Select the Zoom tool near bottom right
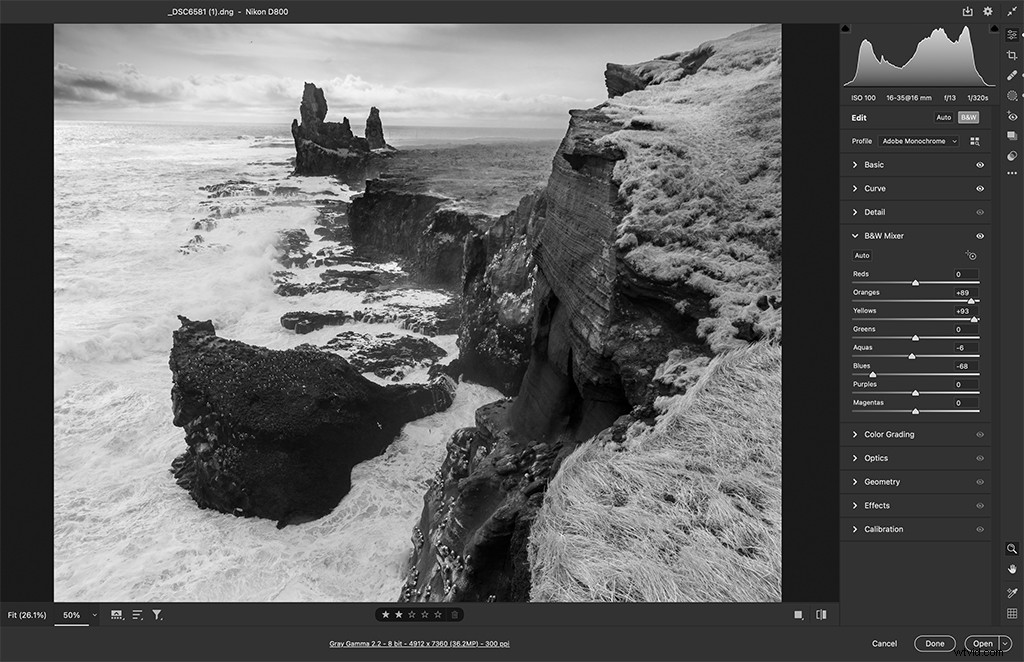Viewport: 1024px width, 662px height. [1012, 549]
